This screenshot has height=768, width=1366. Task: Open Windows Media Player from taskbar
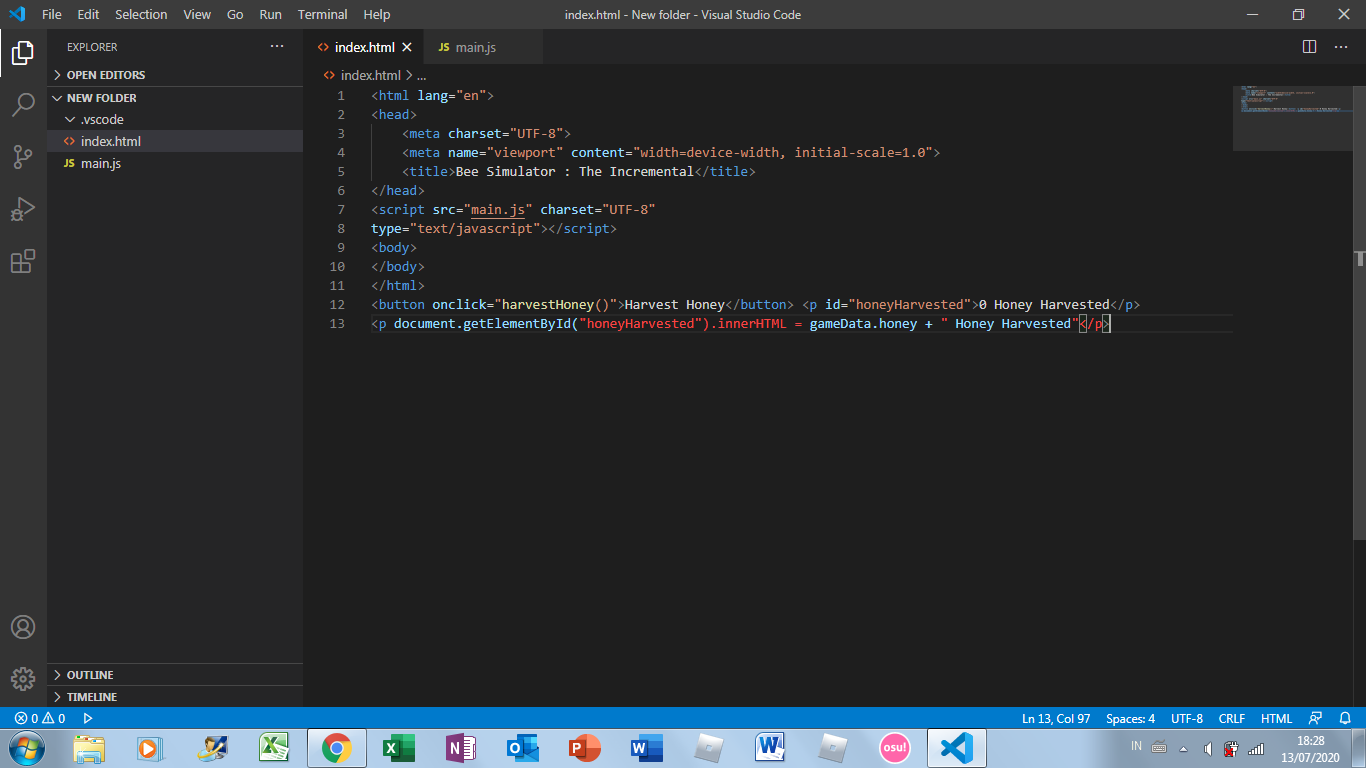(x=150, y=748)
